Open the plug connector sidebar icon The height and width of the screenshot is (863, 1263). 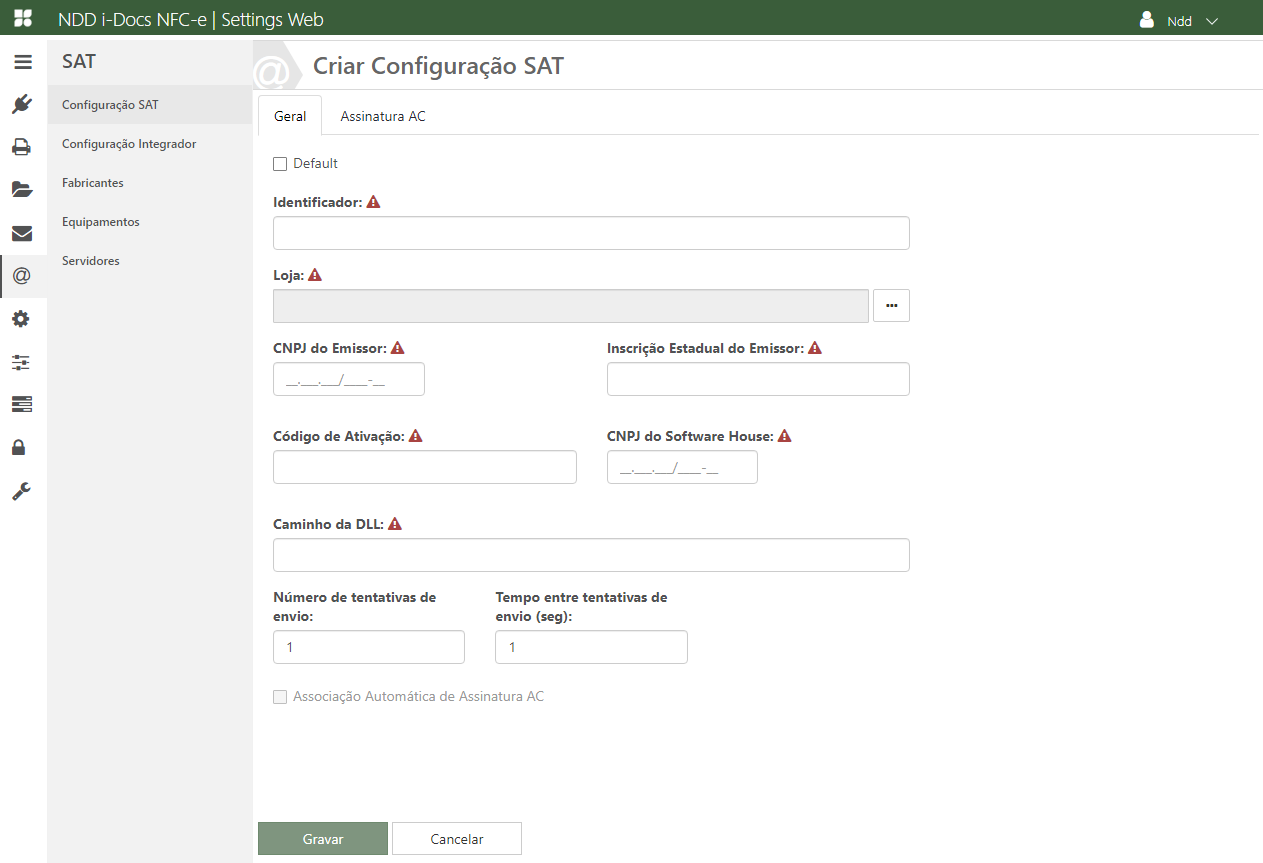click(22, 104)
